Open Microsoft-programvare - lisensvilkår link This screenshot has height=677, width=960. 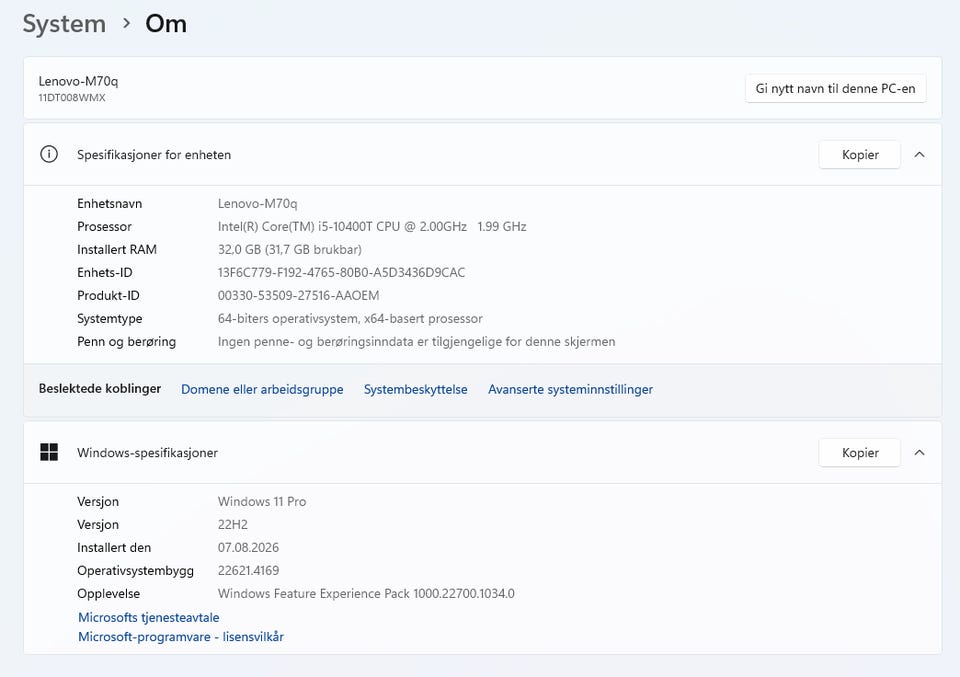tap(181, 637)
